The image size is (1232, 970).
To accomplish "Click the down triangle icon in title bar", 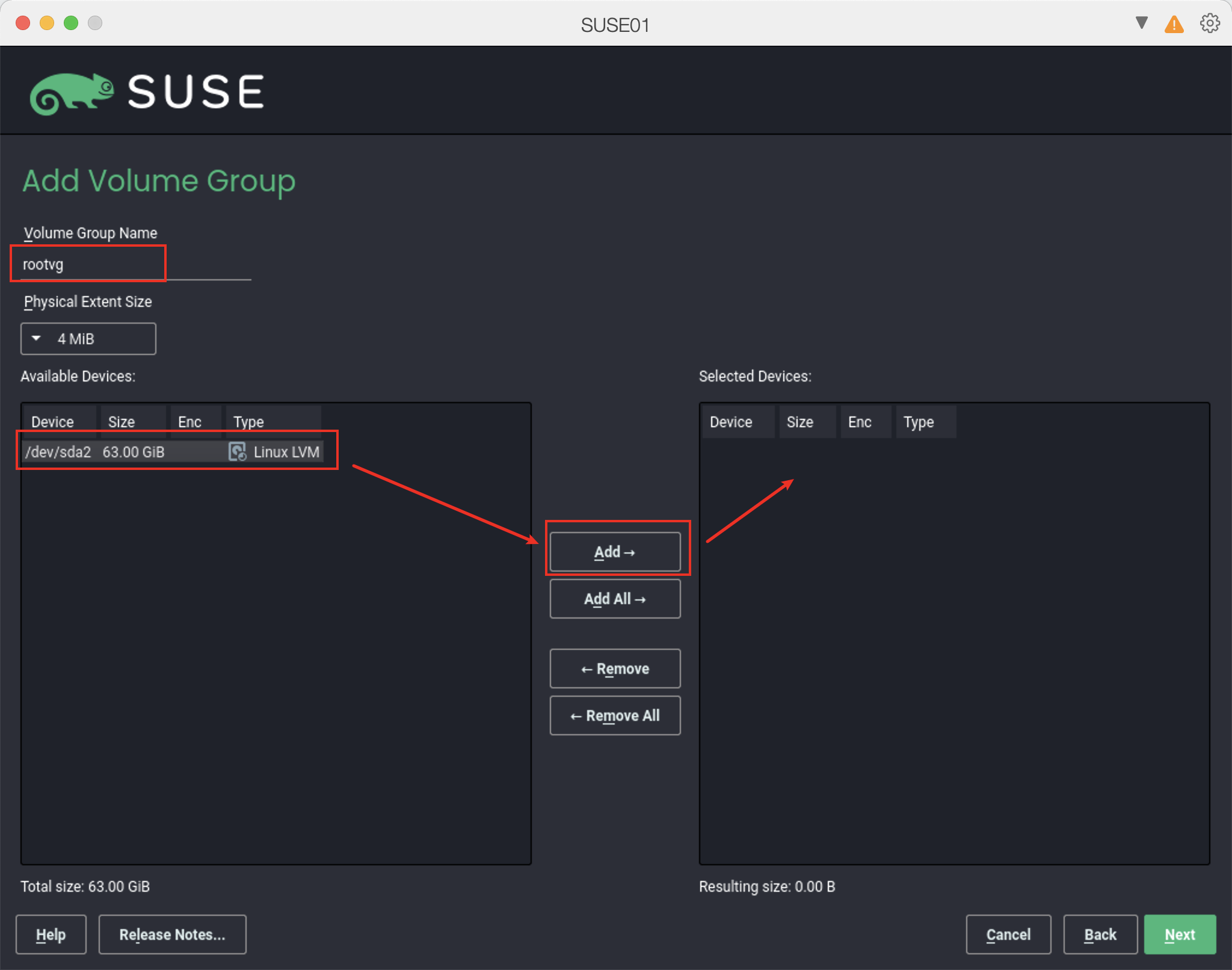I will click(x=1141, y=23).
